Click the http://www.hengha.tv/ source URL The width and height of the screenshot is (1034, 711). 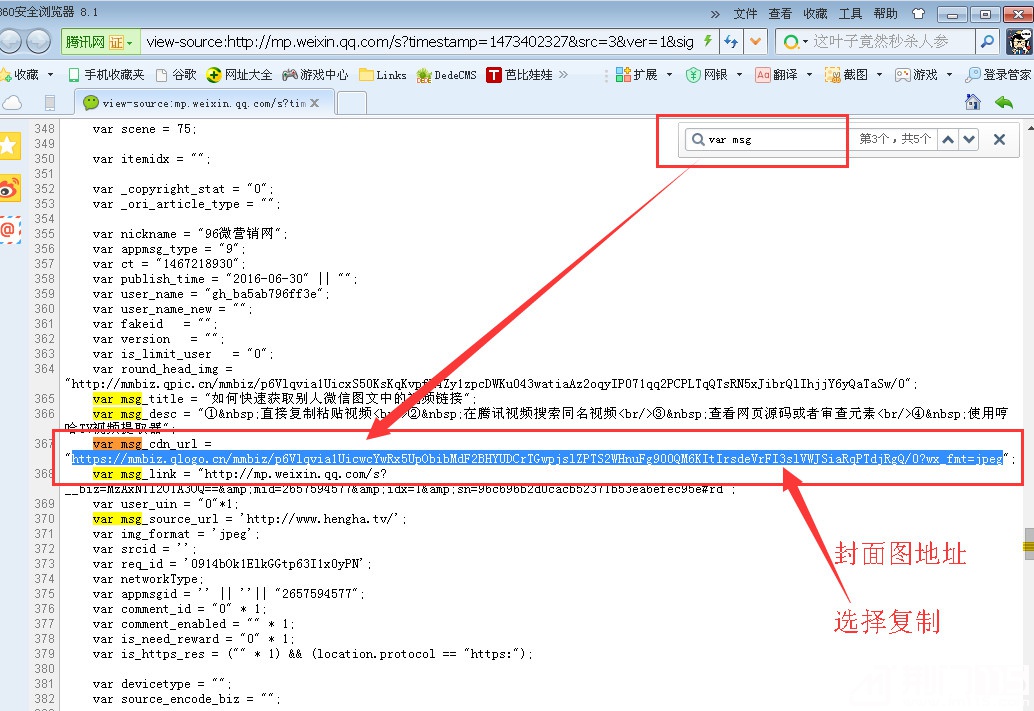pos(322,519)
